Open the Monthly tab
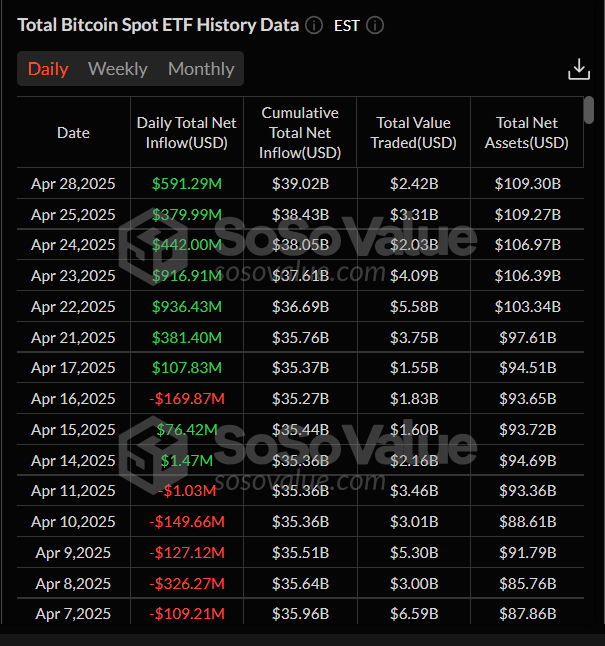This screenshot has height=646, width=605. pos(201,69)
